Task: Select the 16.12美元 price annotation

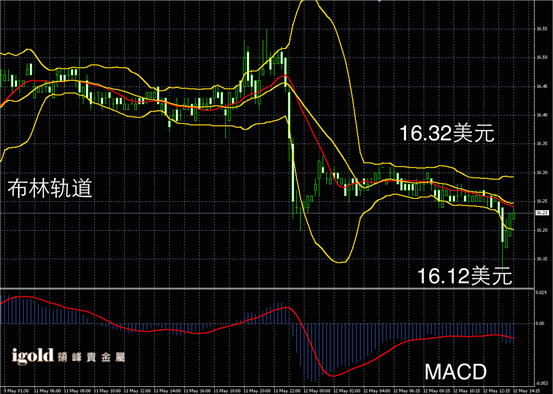Action: [x=464, y=276]
